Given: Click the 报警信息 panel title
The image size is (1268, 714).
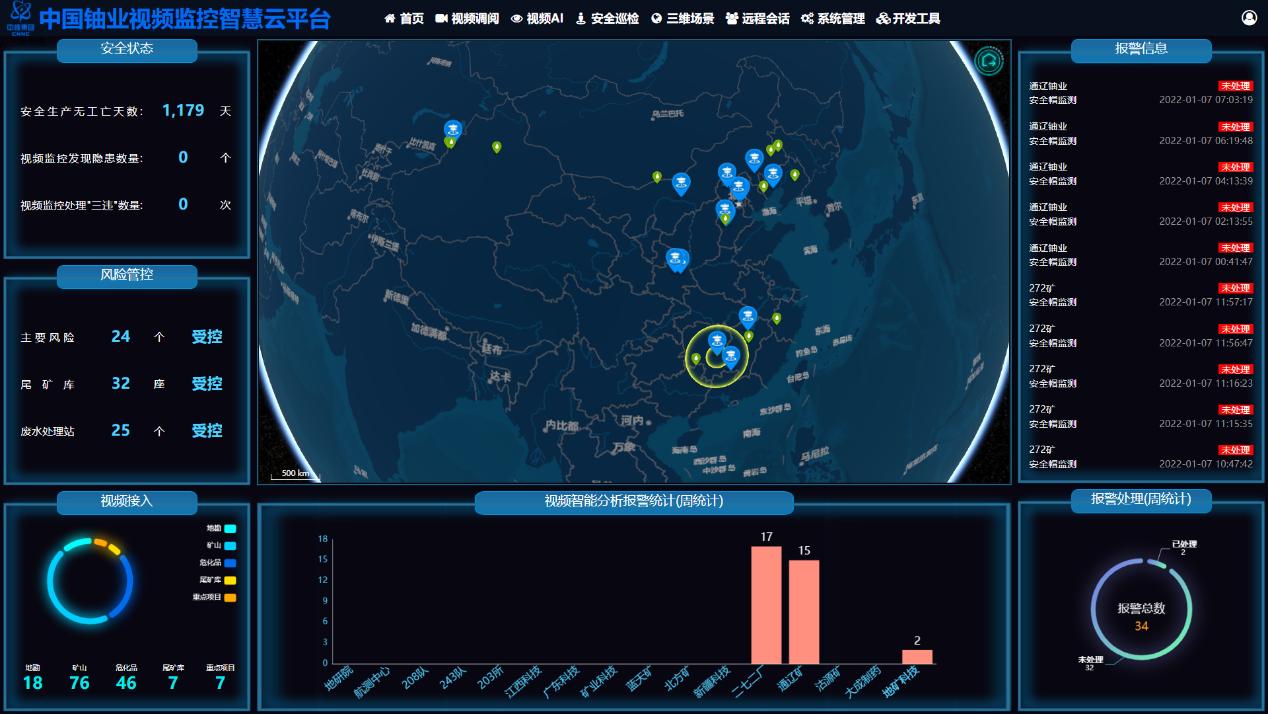Looking at the screenshot, I should 1141,49.
